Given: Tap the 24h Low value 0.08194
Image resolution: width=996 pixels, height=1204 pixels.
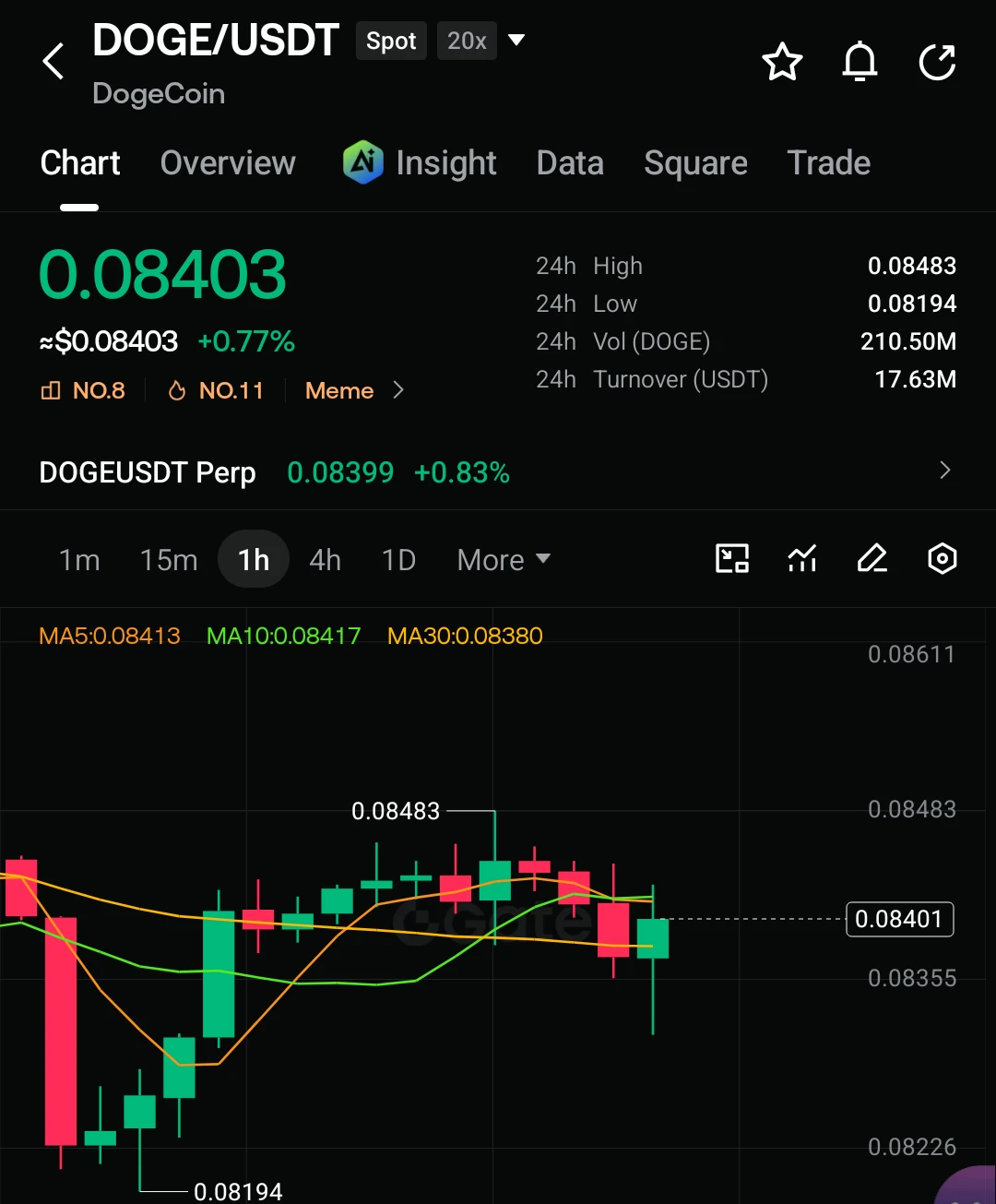Looking at the screenshot, I should (912, 304).
